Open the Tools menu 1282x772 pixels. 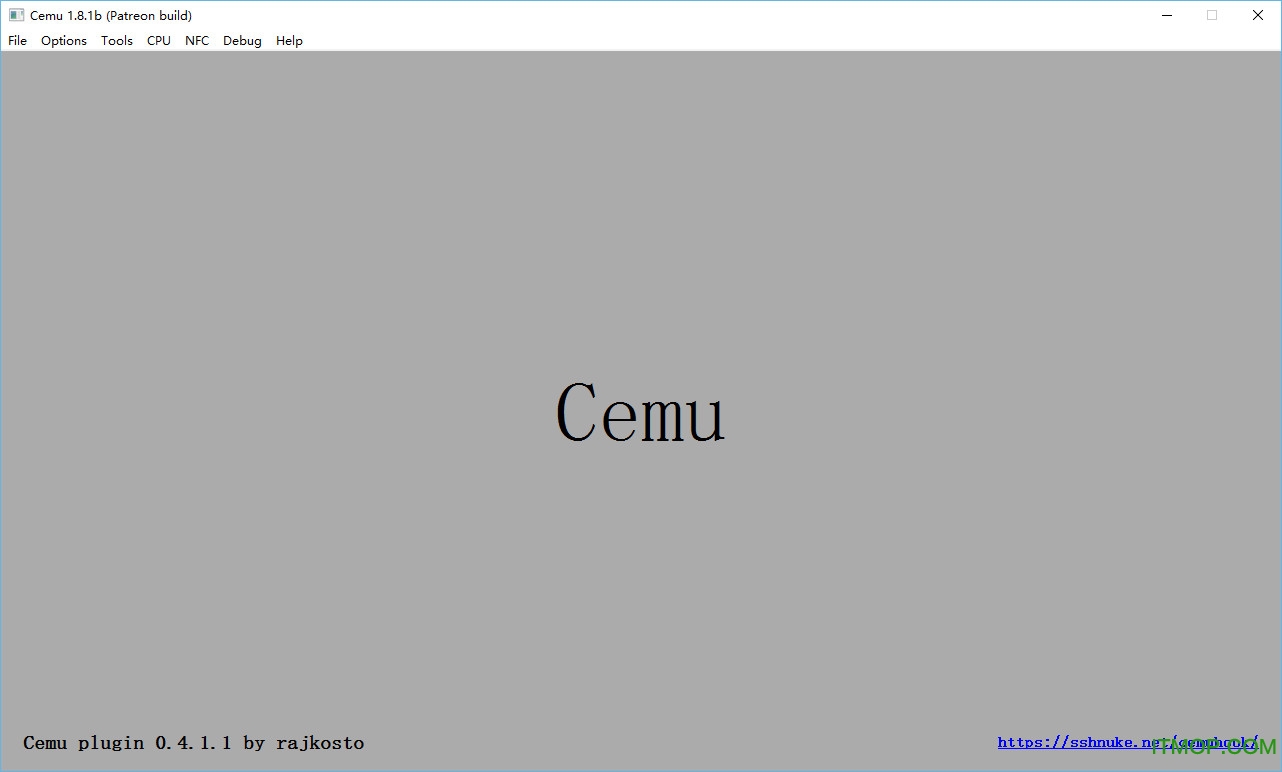(x=116, y=41)
